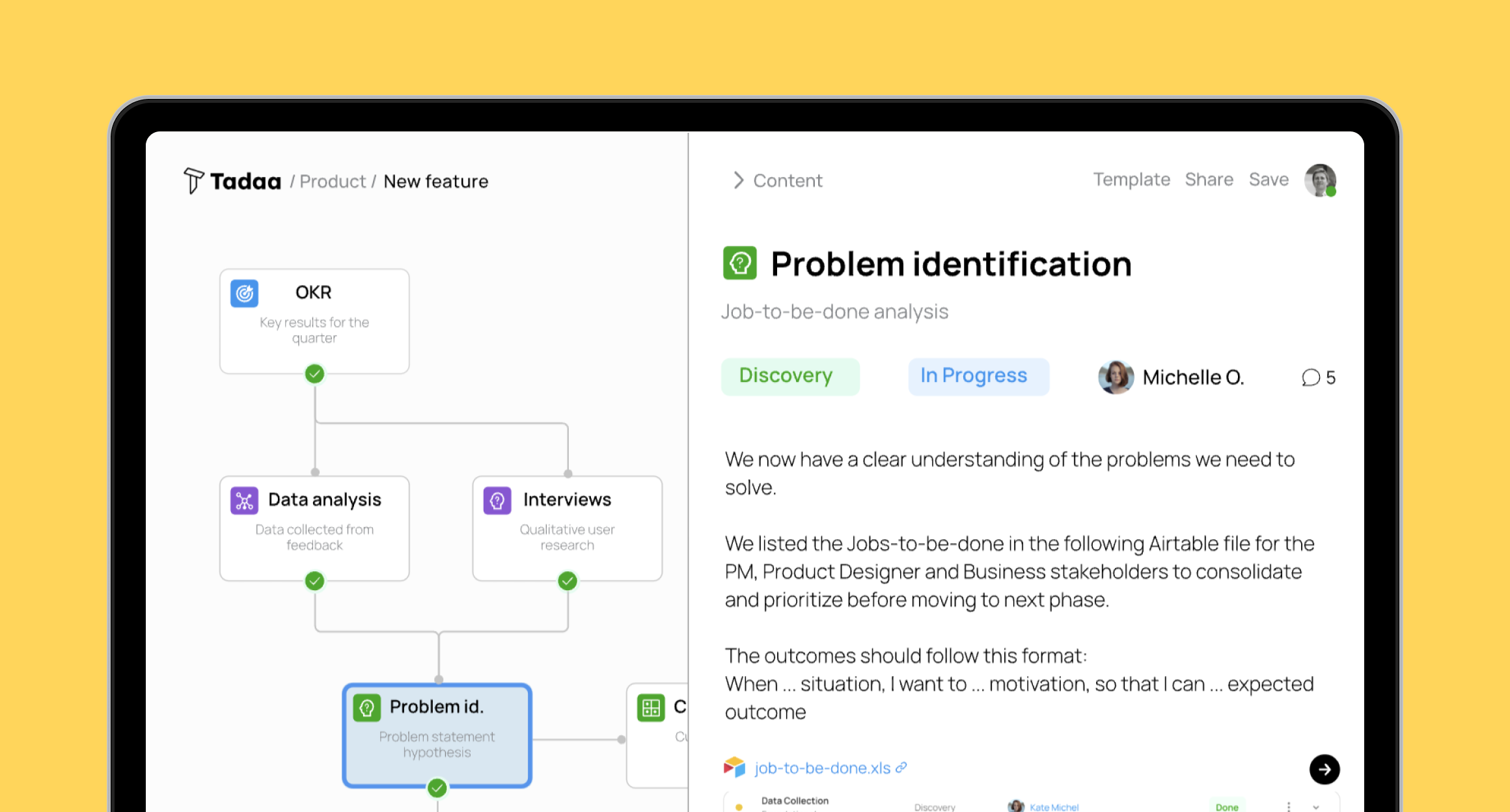Select the Problem id. card
This screenshot has width=1510, height=812.
point(437,735)
